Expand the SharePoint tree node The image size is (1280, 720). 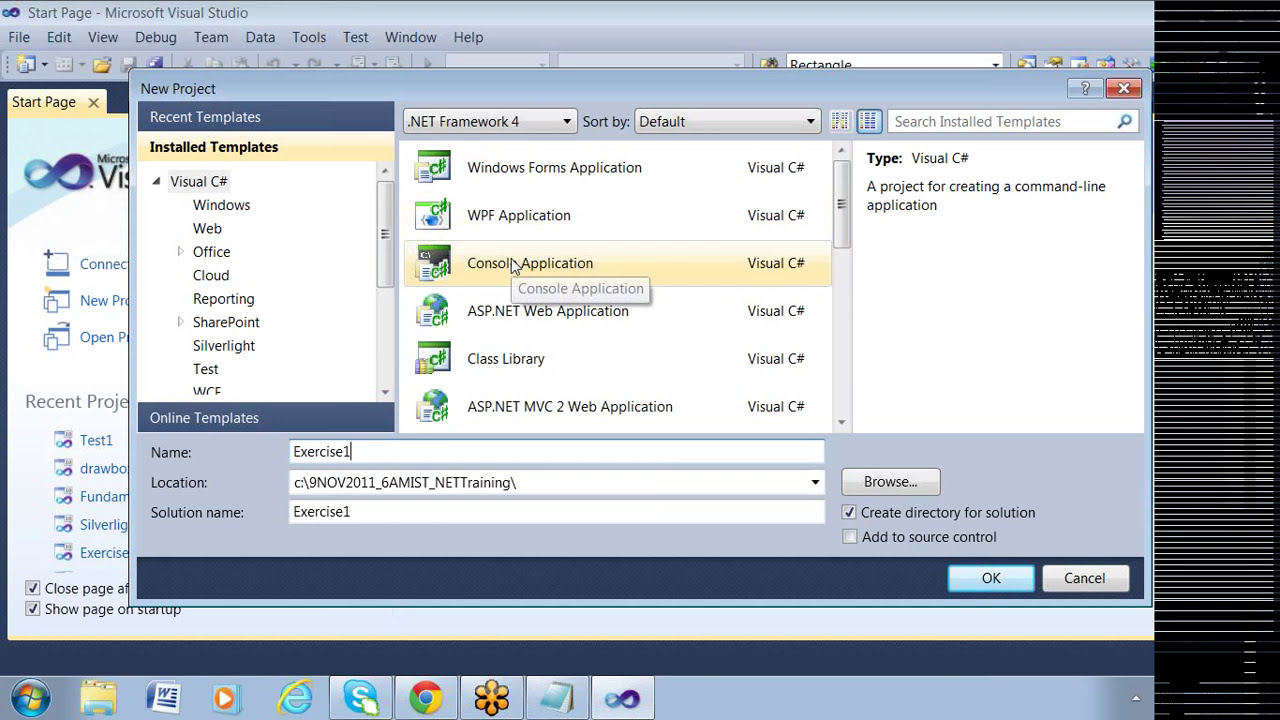tap(180, 321)
